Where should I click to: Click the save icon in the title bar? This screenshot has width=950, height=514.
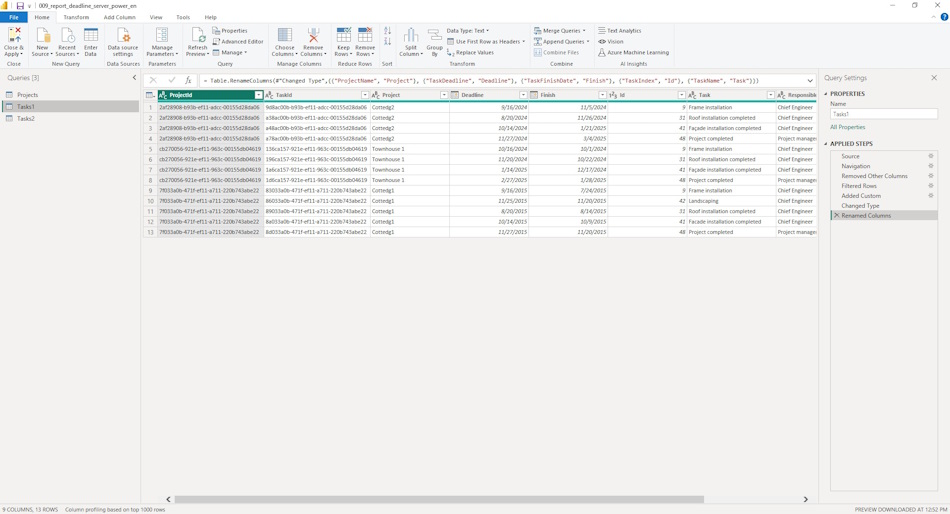click(19, 5)
